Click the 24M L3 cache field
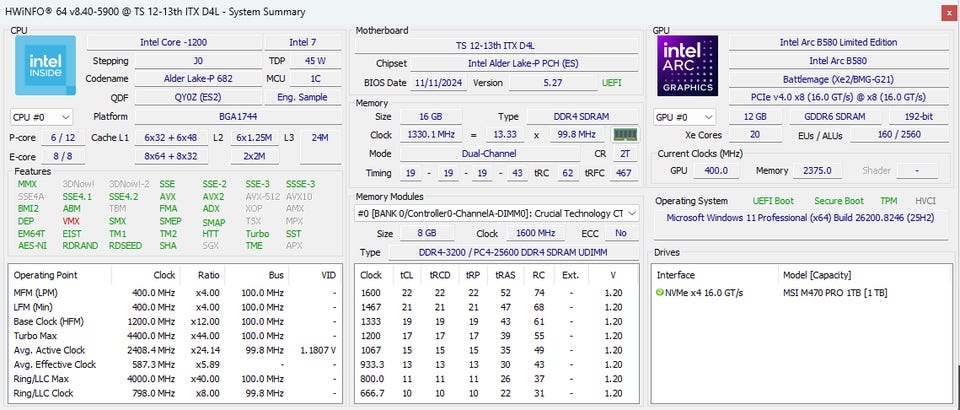The image size is (960, 410). coord(320,147)
